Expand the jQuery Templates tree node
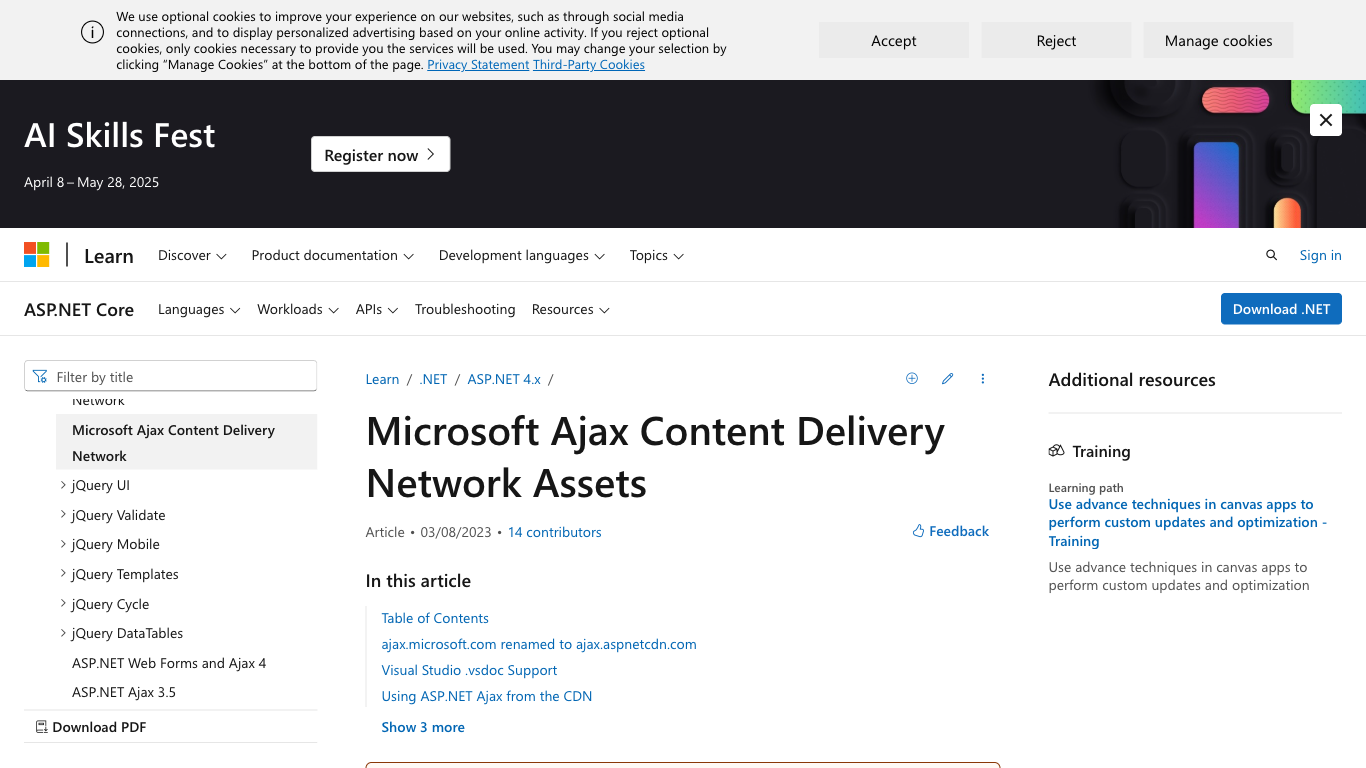 pos(64,574)
